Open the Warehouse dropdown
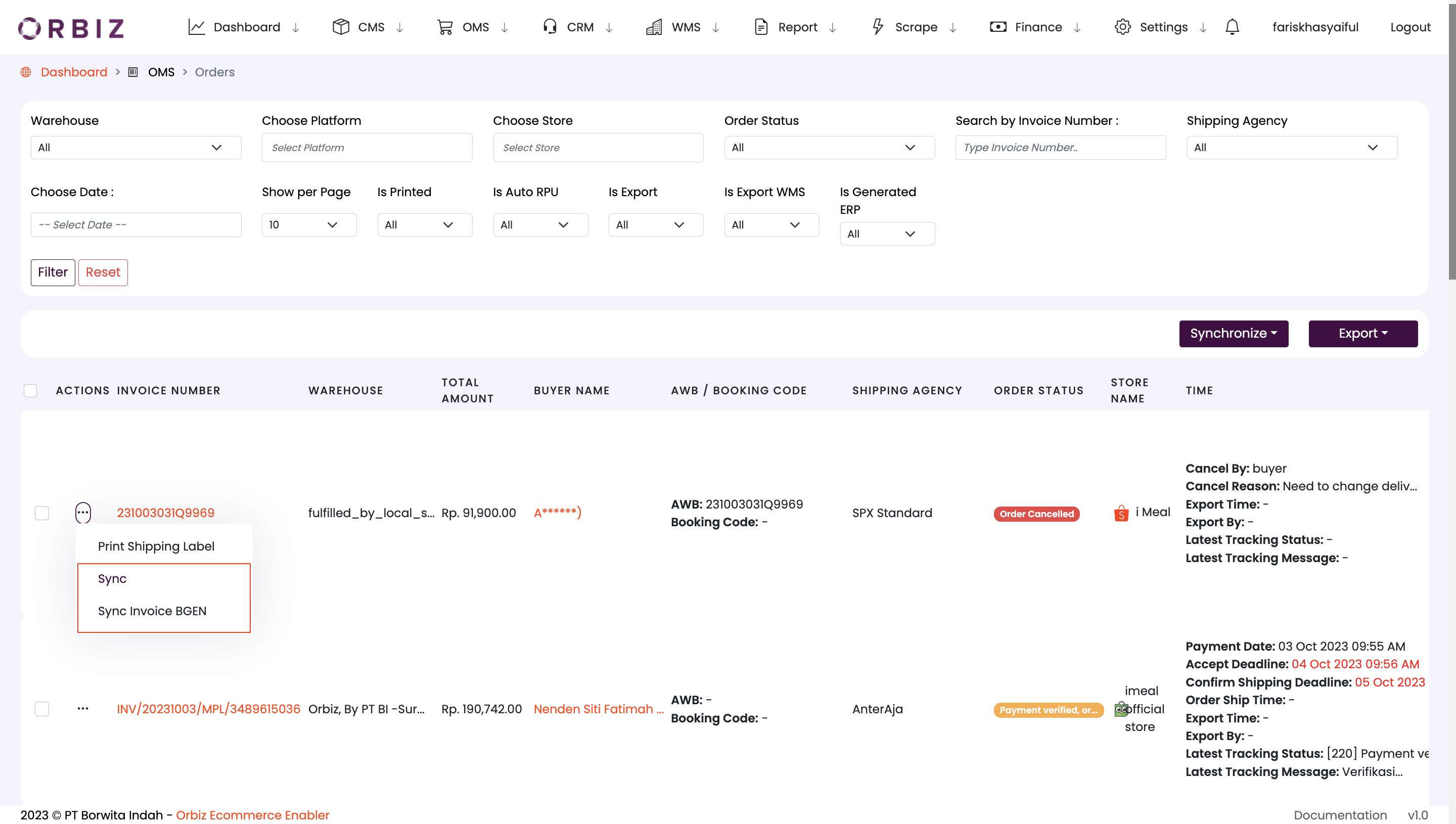 tap(136, 148)
